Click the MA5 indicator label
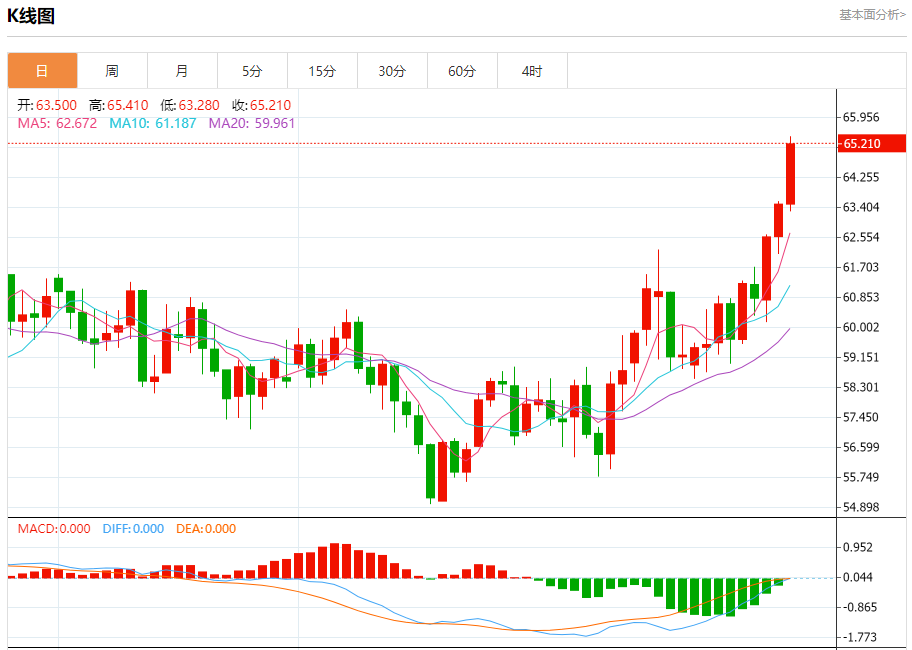 click(x=58, y=123)
